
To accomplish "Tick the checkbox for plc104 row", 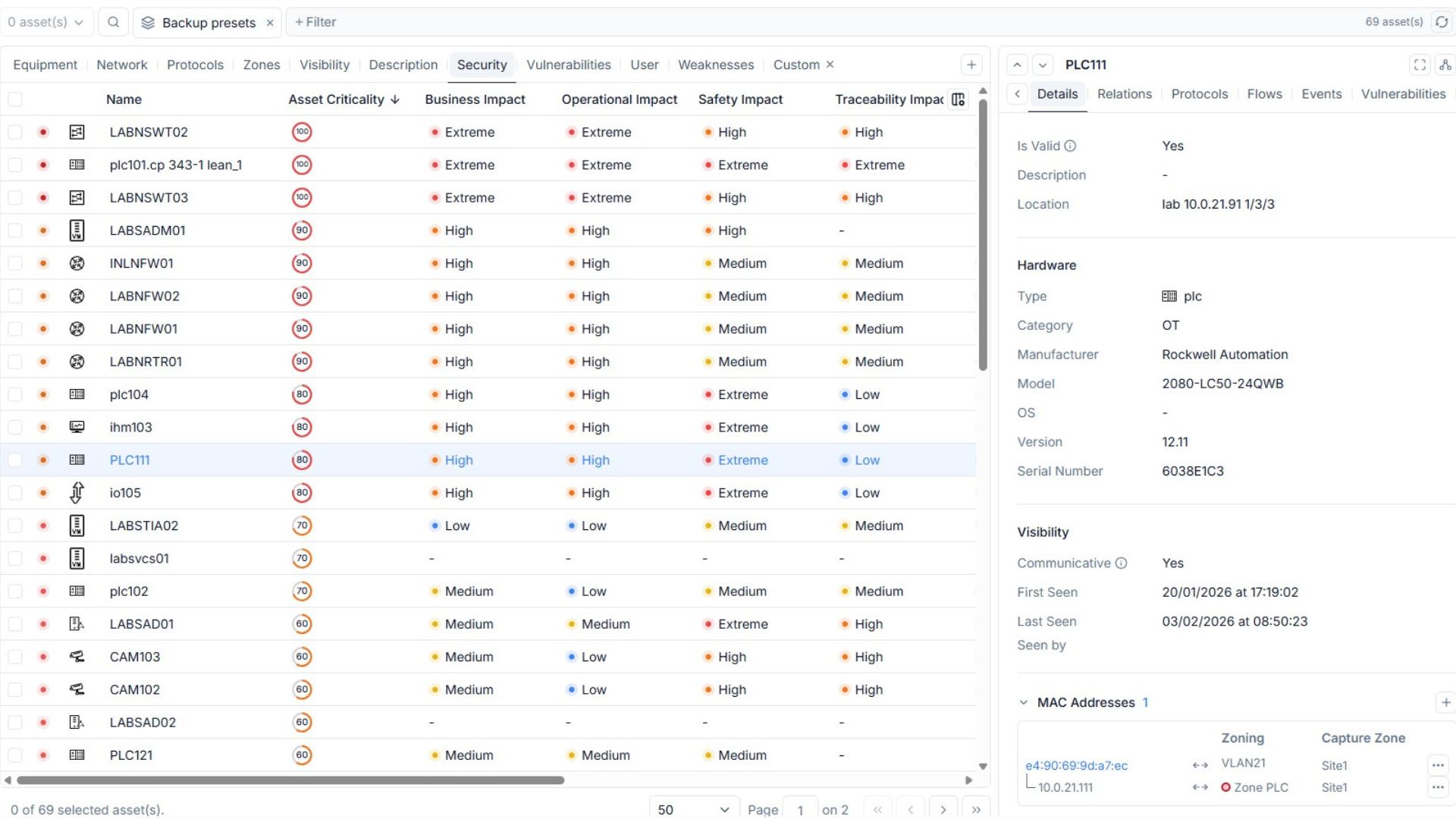I will pyautogui.click(x=15, y=394).
